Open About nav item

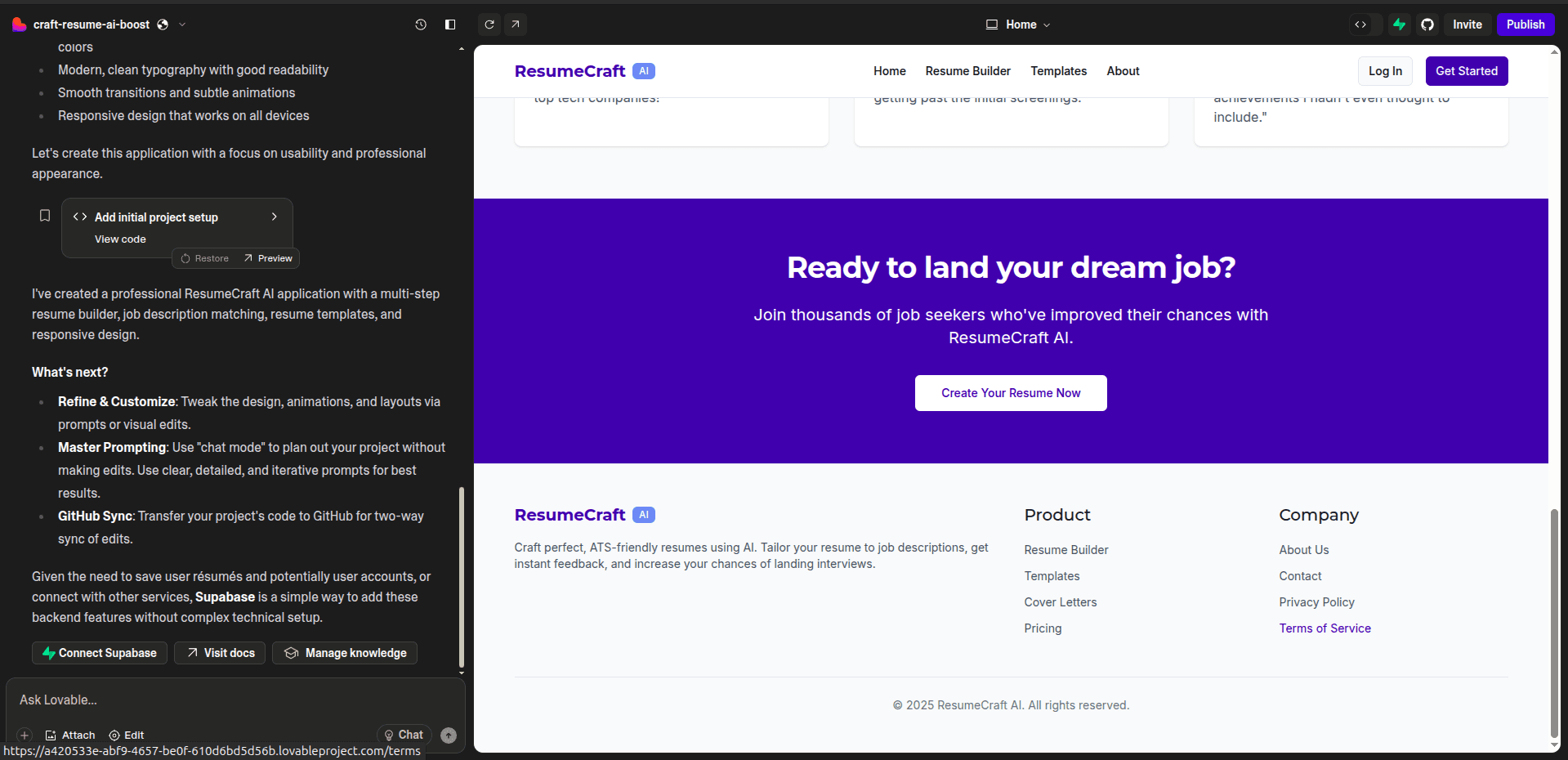[1123, 71]
